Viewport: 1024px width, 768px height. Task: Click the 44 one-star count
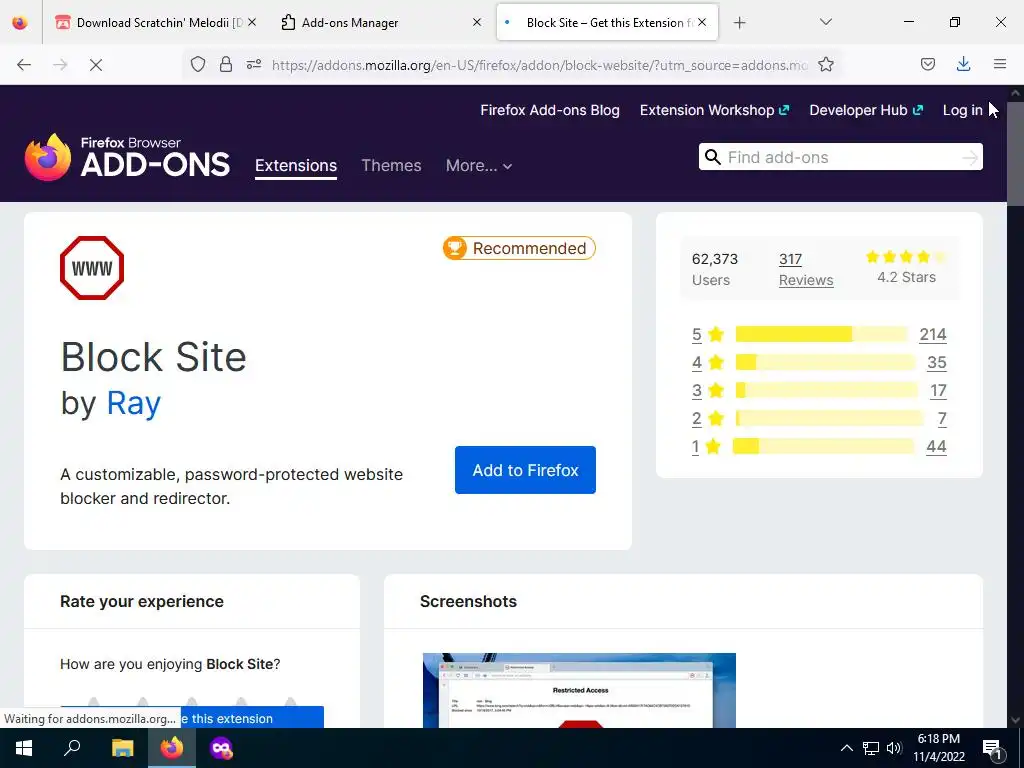[936, 447]
